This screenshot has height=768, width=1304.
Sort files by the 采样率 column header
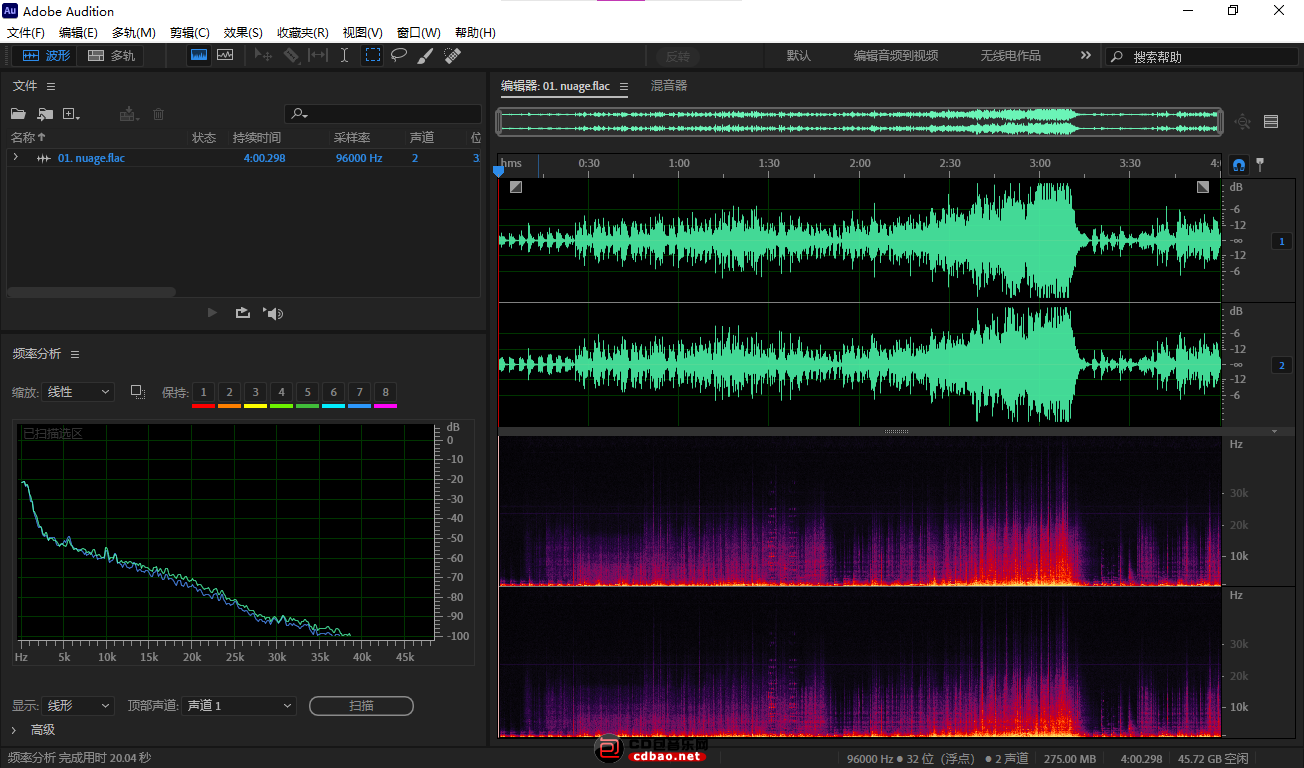[352, 138]
